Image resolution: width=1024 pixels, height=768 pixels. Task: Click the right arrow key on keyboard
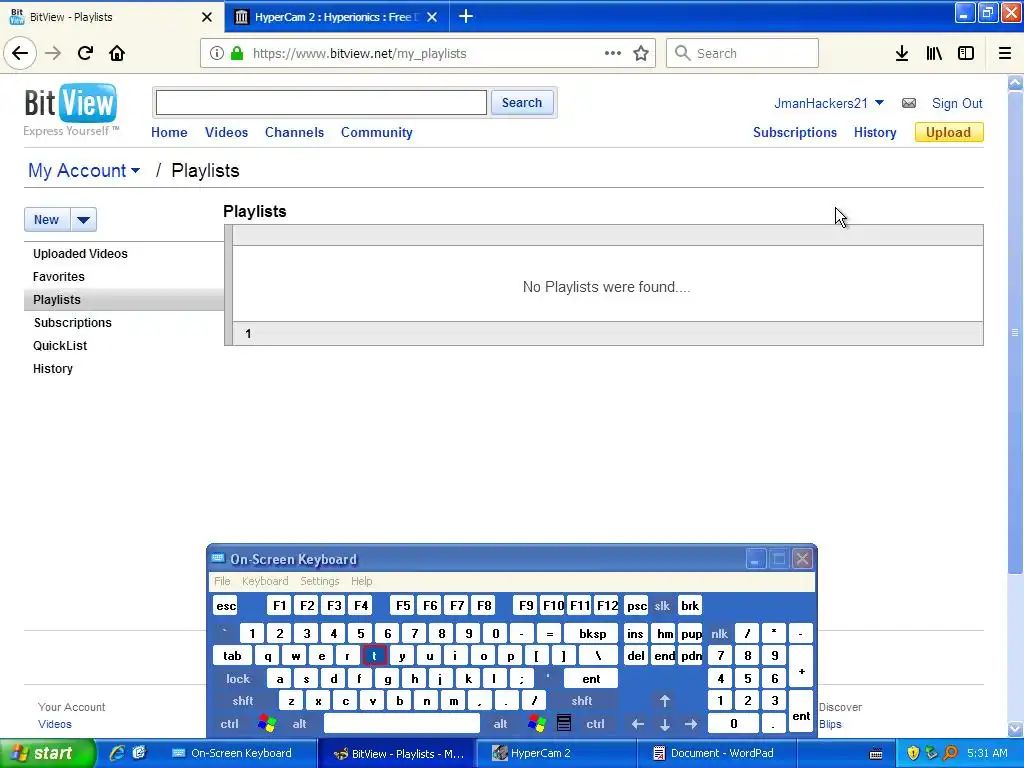point(691,724)
